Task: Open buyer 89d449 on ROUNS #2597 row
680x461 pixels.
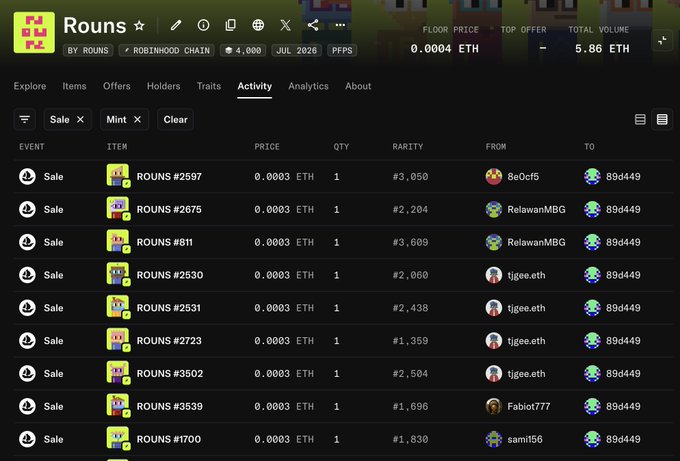Action: click(623, 177)
